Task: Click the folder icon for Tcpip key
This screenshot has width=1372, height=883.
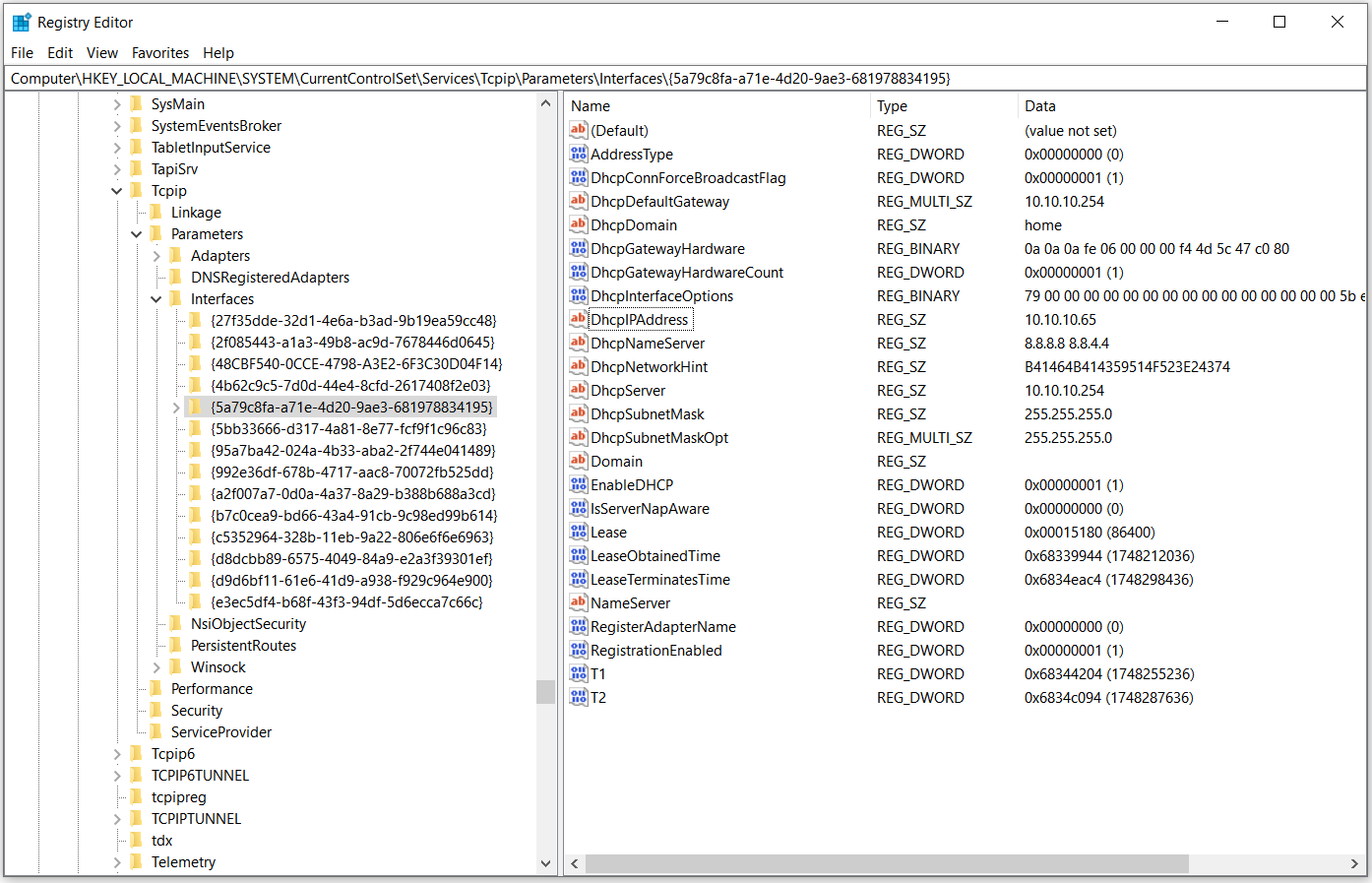Action: point(136,190)
